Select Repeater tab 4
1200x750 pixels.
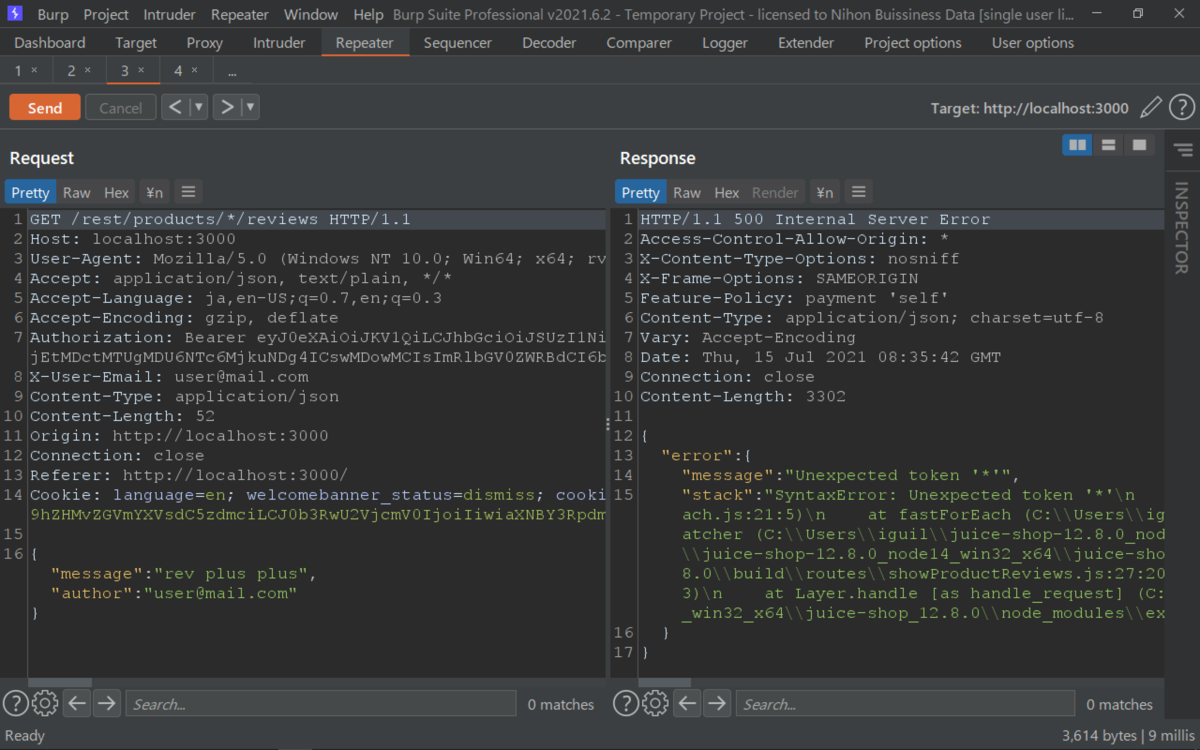coord(178,70)
